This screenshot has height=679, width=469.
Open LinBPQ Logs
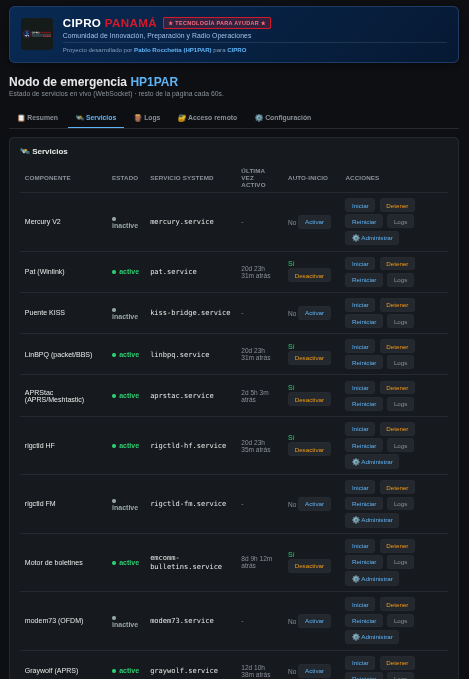[400, 362]
